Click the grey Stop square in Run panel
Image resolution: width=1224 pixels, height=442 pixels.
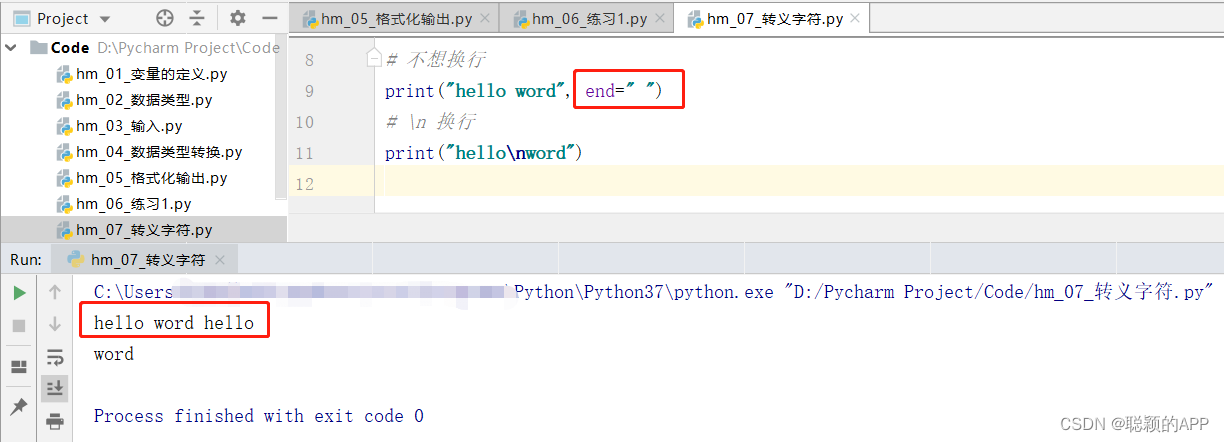point(19,325)
